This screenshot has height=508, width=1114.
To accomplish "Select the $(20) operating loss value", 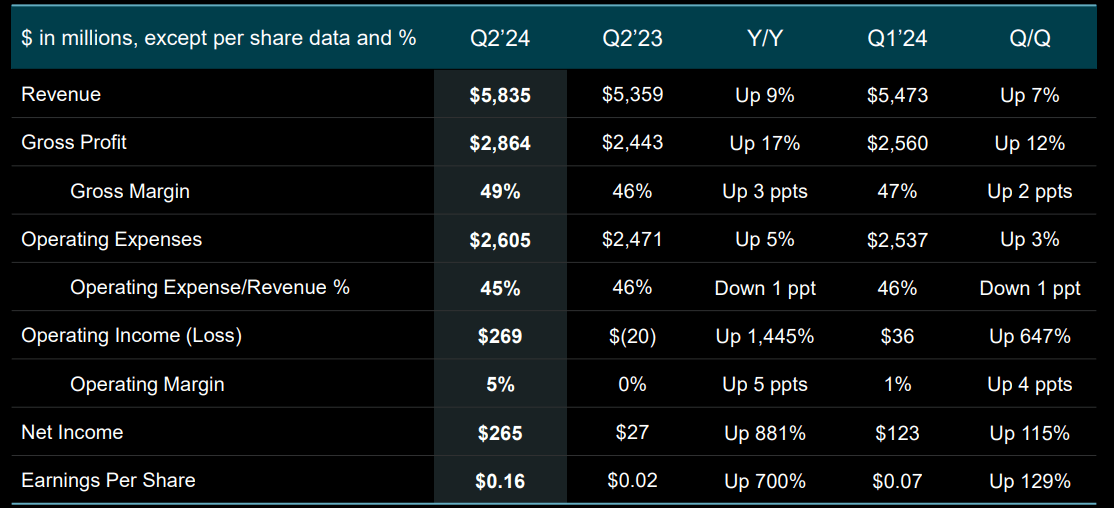I will click(x=632, y=336).
